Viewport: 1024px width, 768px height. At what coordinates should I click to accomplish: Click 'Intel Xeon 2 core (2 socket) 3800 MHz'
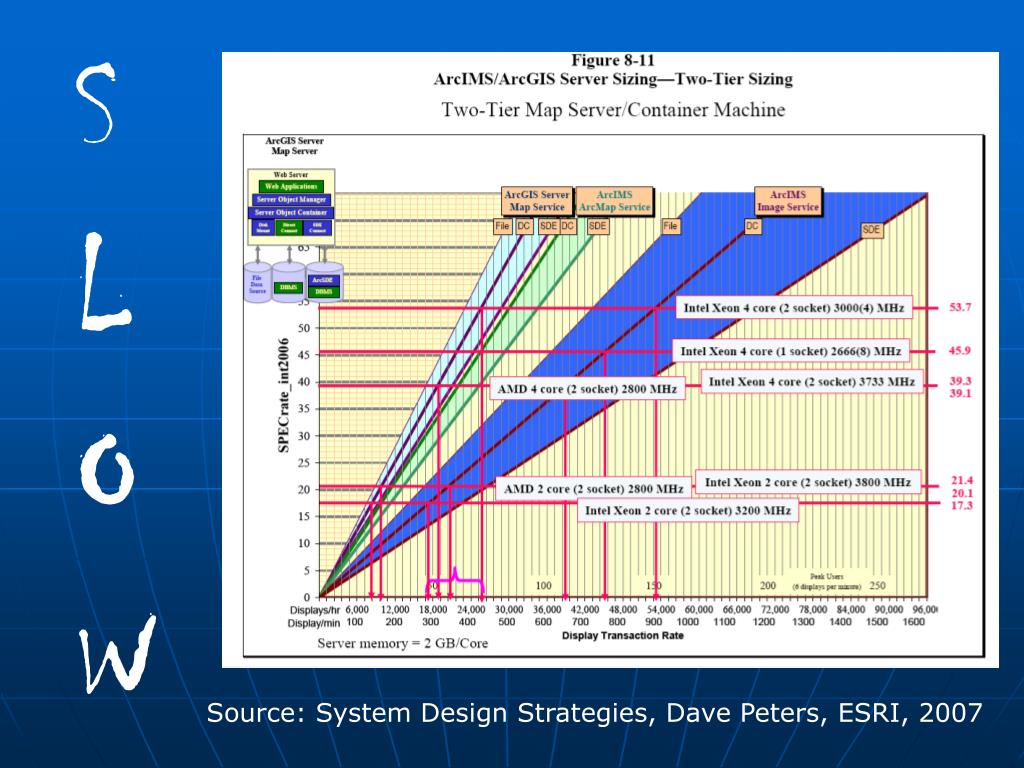[808, 483]
